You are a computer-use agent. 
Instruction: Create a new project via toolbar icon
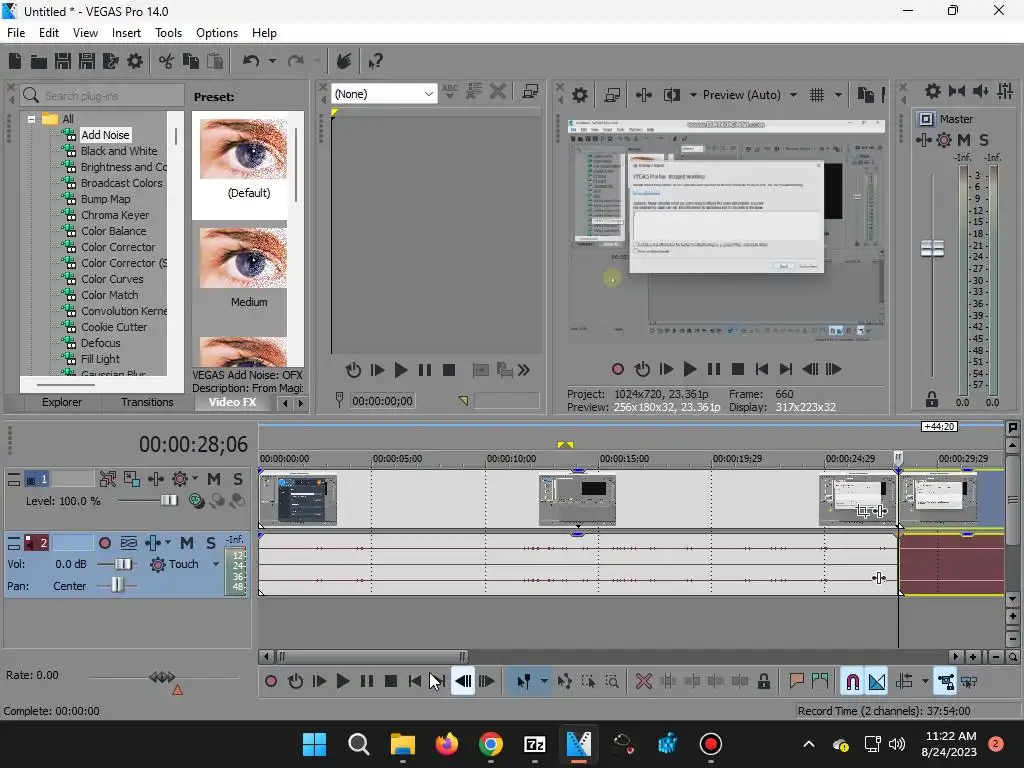(x=14, y=61)
